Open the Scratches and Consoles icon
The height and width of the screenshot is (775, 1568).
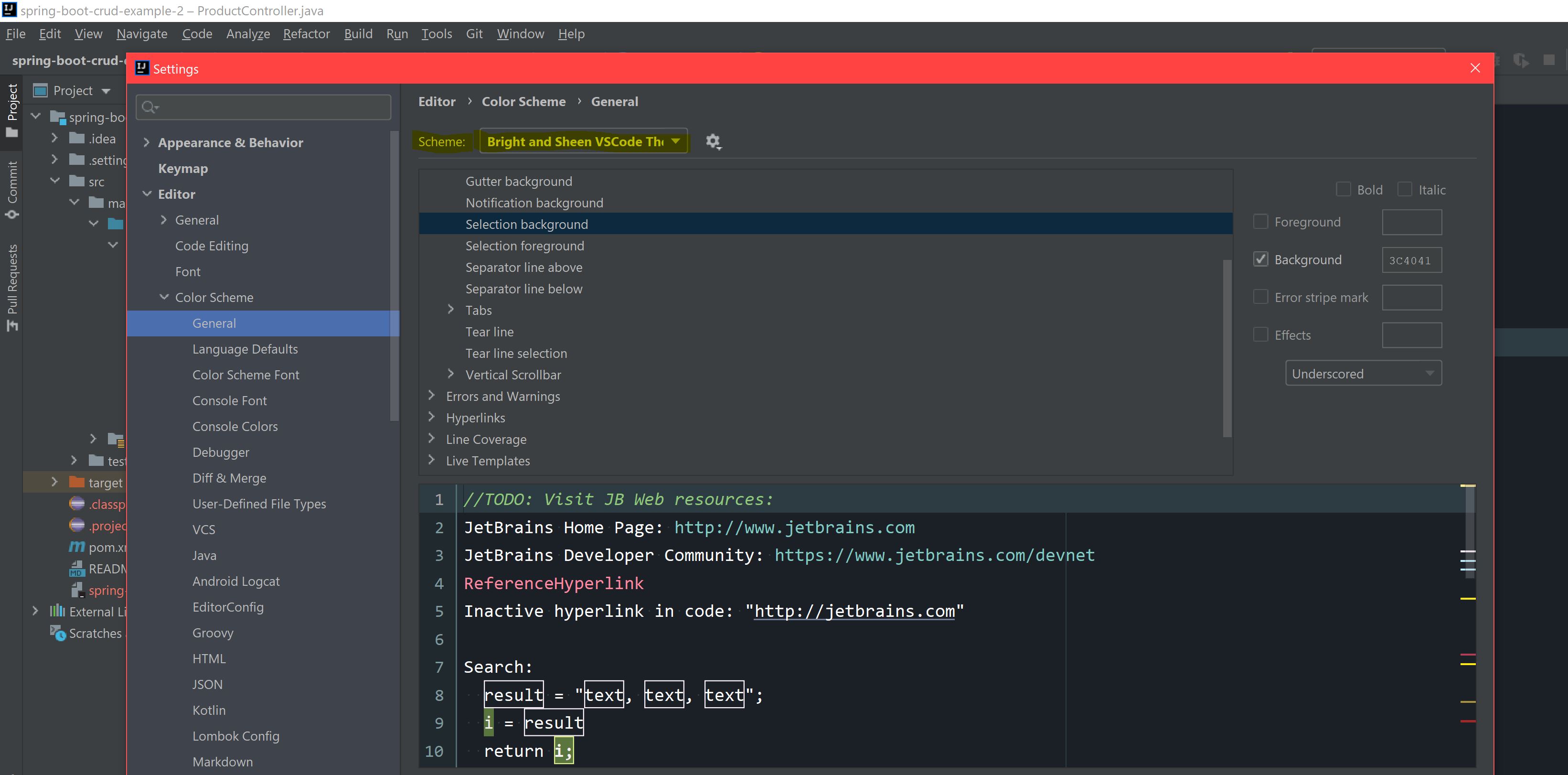(x=58, y=633)
